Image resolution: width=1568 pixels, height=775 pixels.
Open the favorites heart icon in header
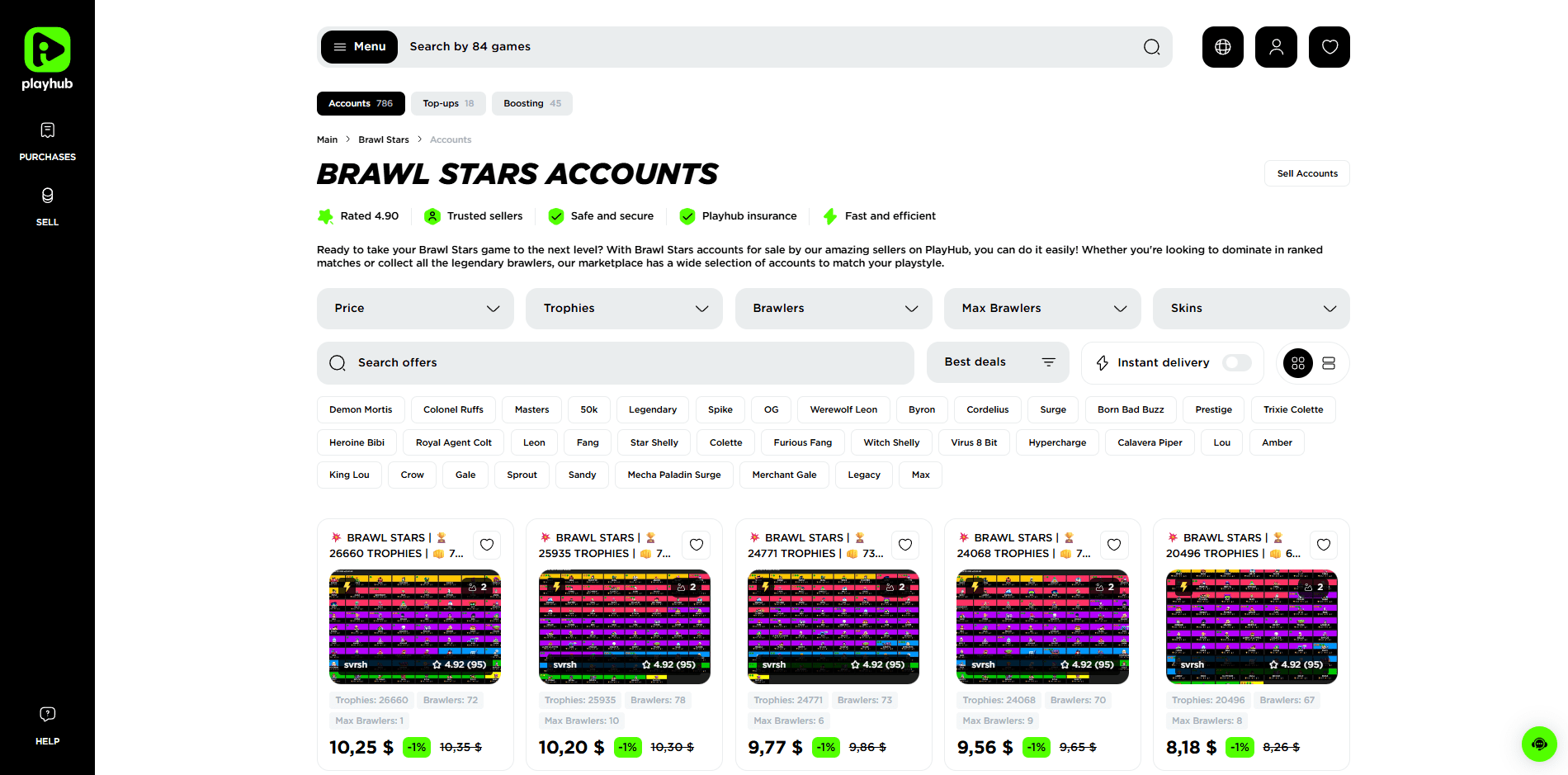1329,47
